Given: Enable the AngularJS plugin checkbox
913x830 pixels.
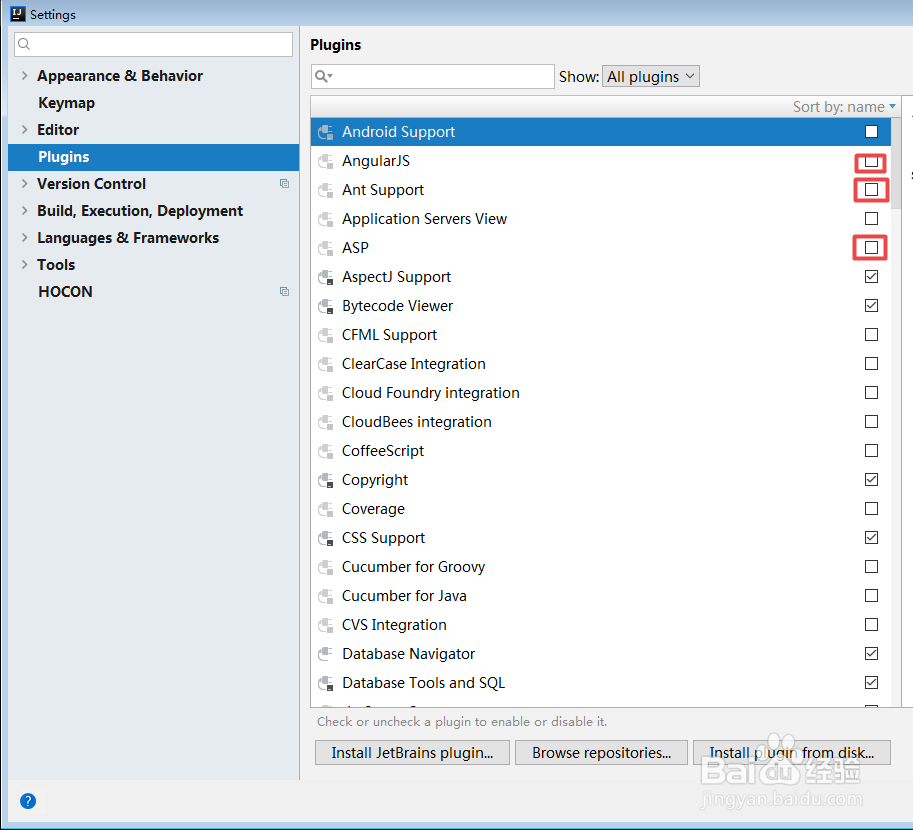Looking at the screenshot, I should click(x=870, y=162).
